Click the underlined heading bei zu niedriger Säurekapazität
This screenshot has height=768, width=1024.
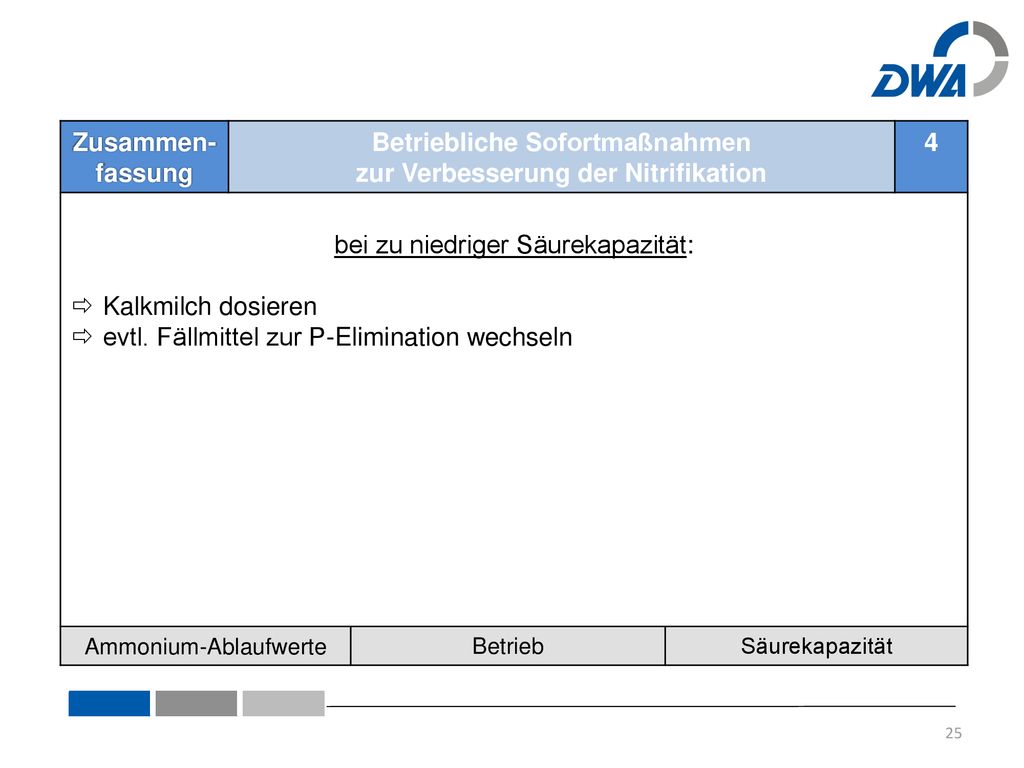click(513, 245)
